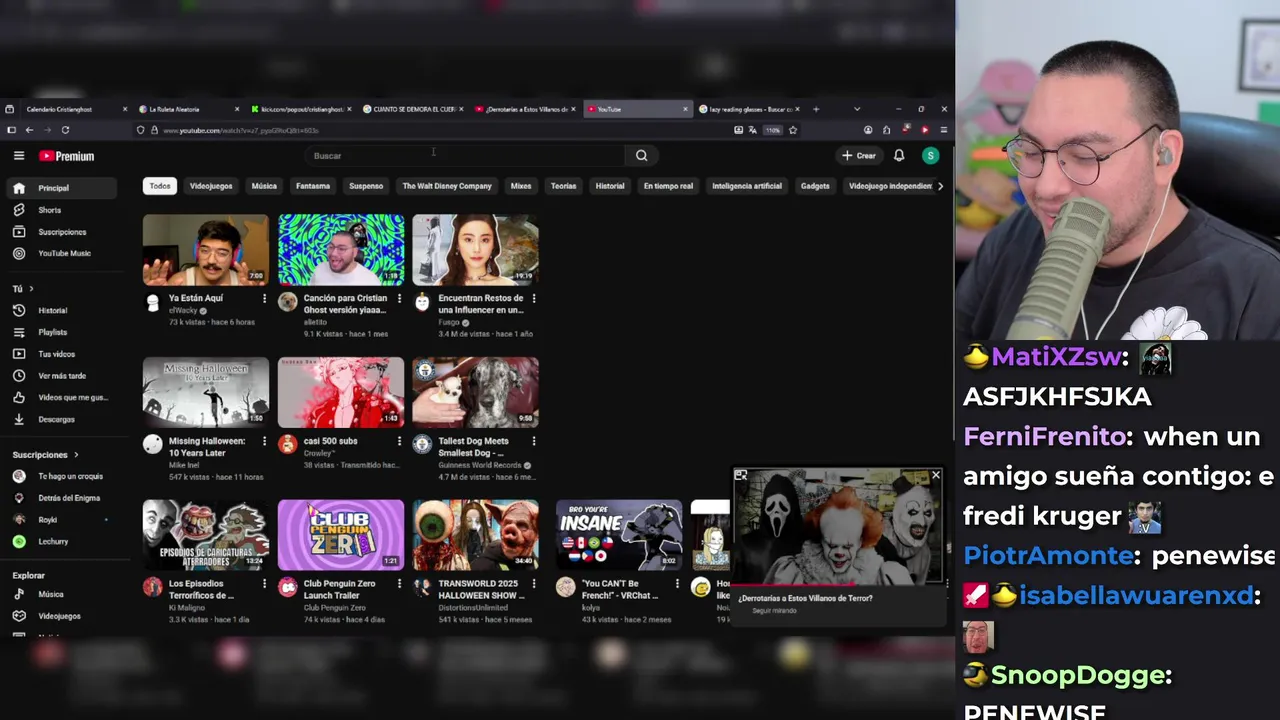Select The Walt Disney Company chip
Screen dimensions: 1280x720
pyautogui.click(x=447, y=186)
